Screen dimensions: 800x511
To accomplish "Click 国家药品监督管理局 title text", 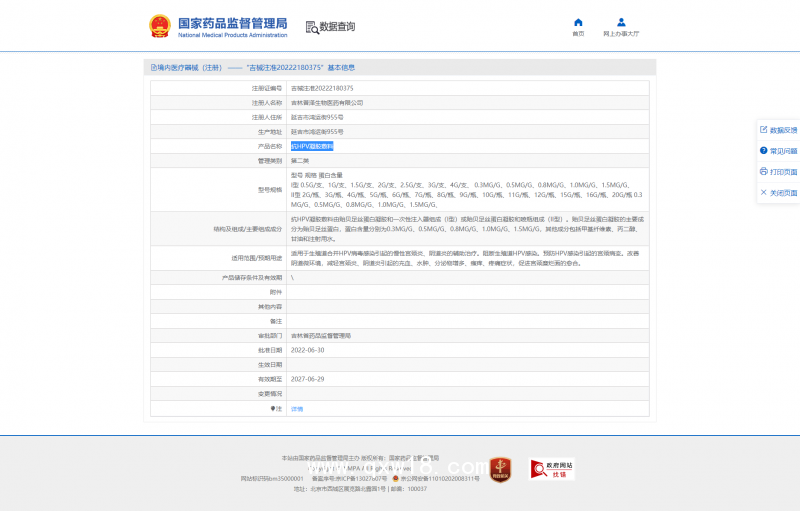I will point(233,23).
